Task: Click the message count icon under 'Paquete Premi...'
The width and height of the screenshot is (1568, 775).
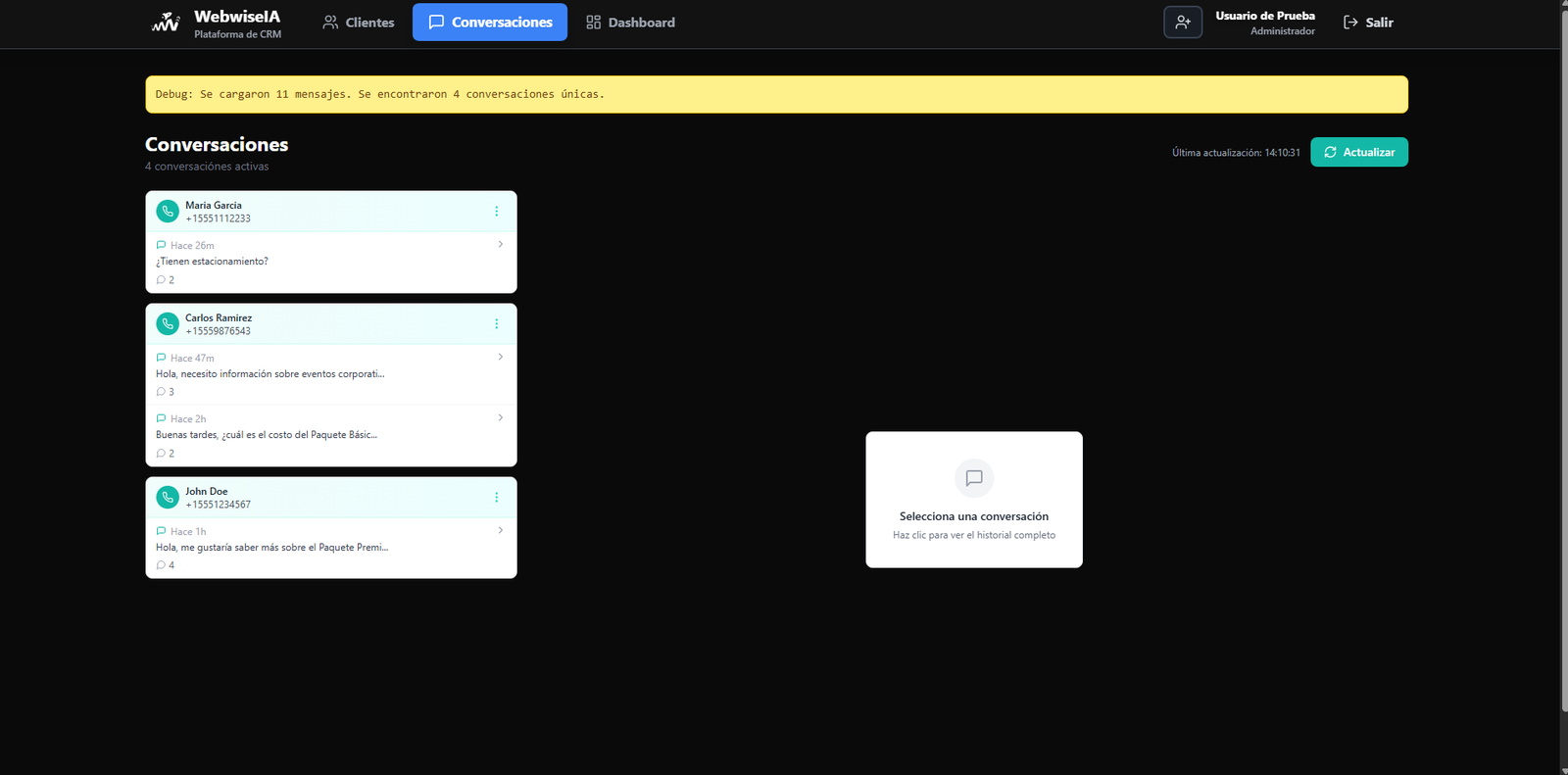Action: (x=161, y=565)
